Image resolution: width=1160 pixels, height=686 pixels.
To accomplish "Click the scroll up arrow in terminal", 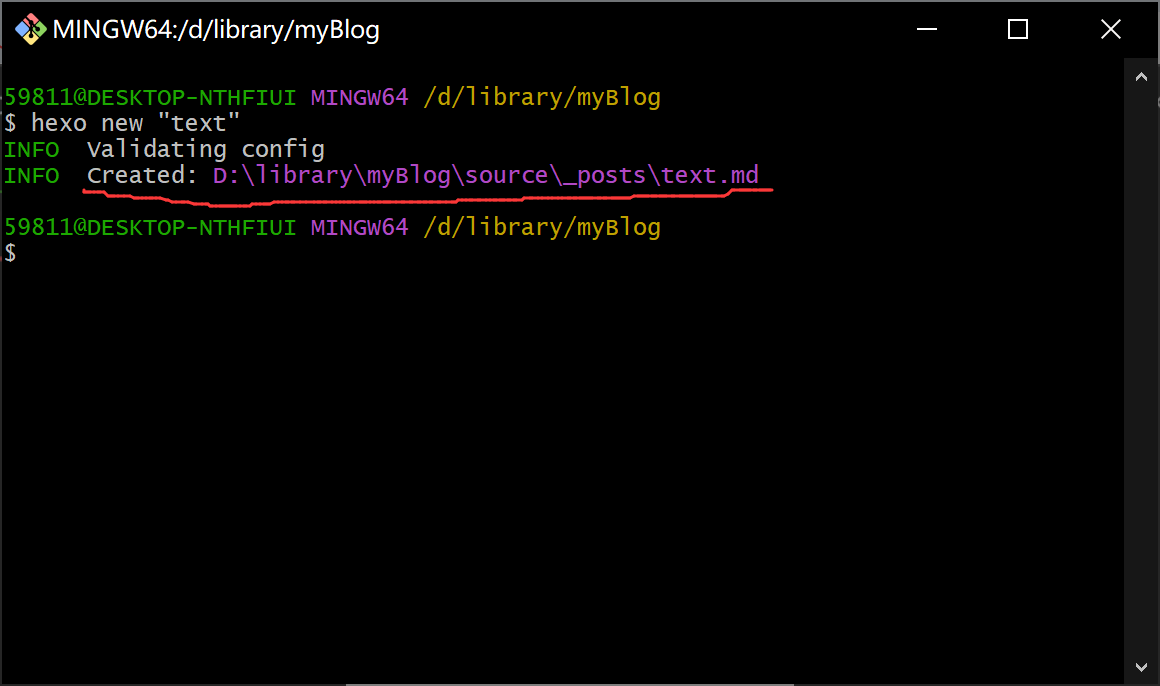I will [1142, 77].
